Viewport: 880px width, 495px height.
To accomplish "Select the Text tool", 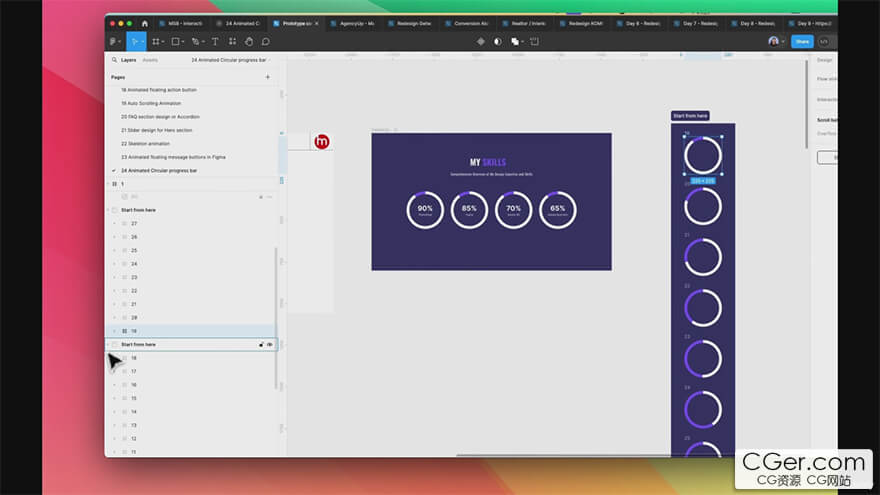I will coord(215,42).
